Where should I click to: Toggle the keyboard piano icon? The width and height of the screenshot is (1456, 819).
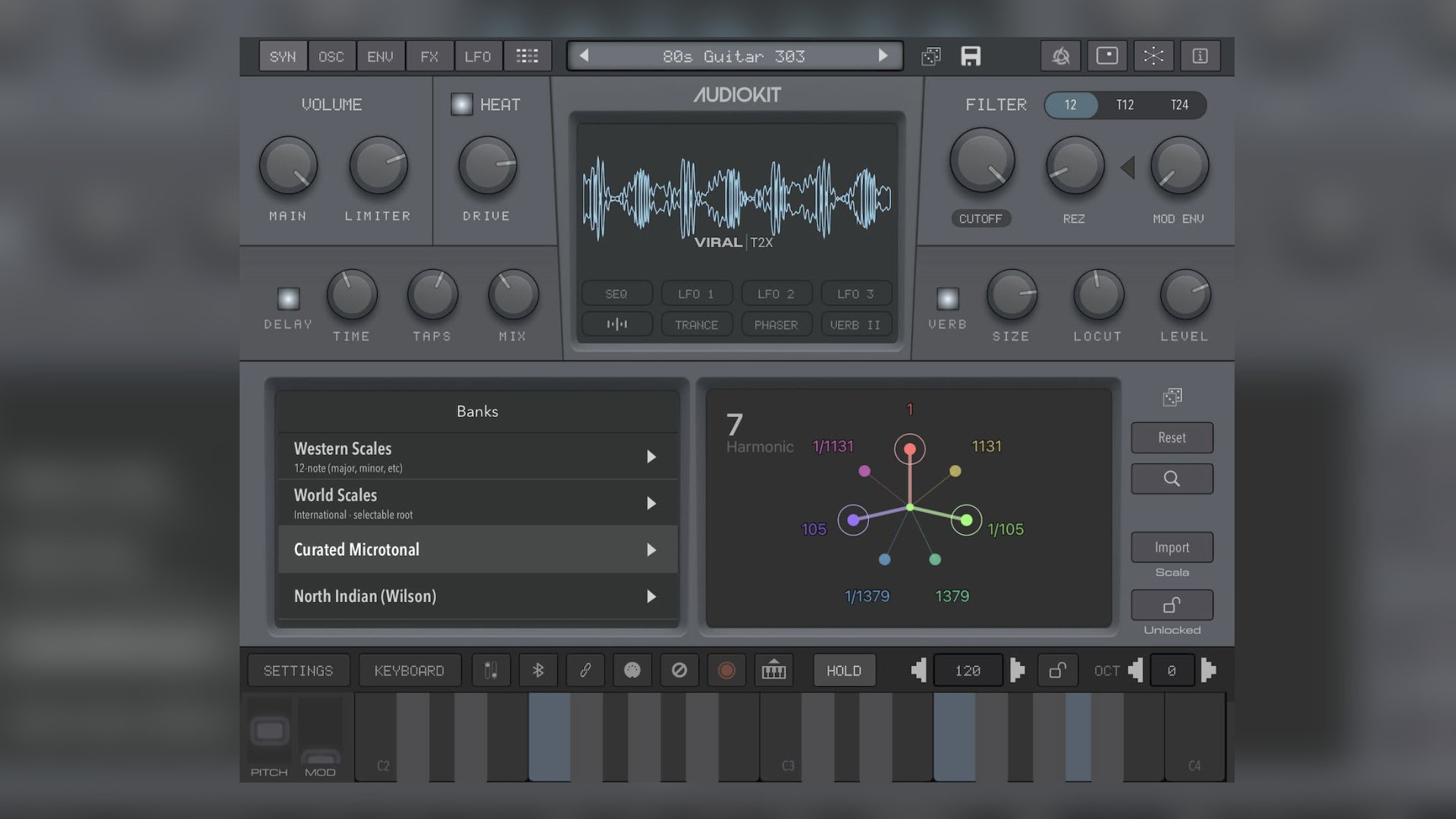coord(773,670)
